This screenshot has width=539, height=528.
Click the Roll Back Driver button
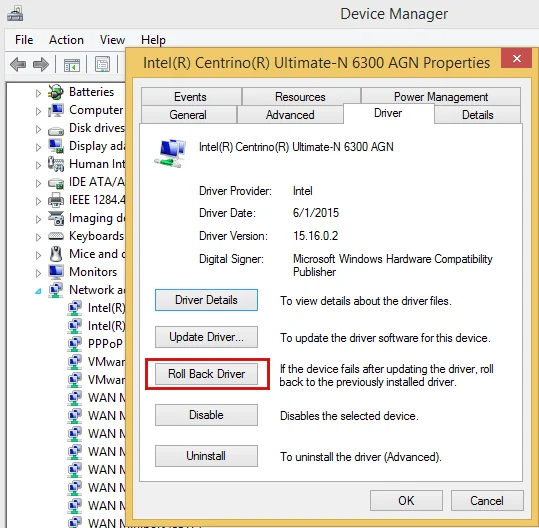pos(206,374)
